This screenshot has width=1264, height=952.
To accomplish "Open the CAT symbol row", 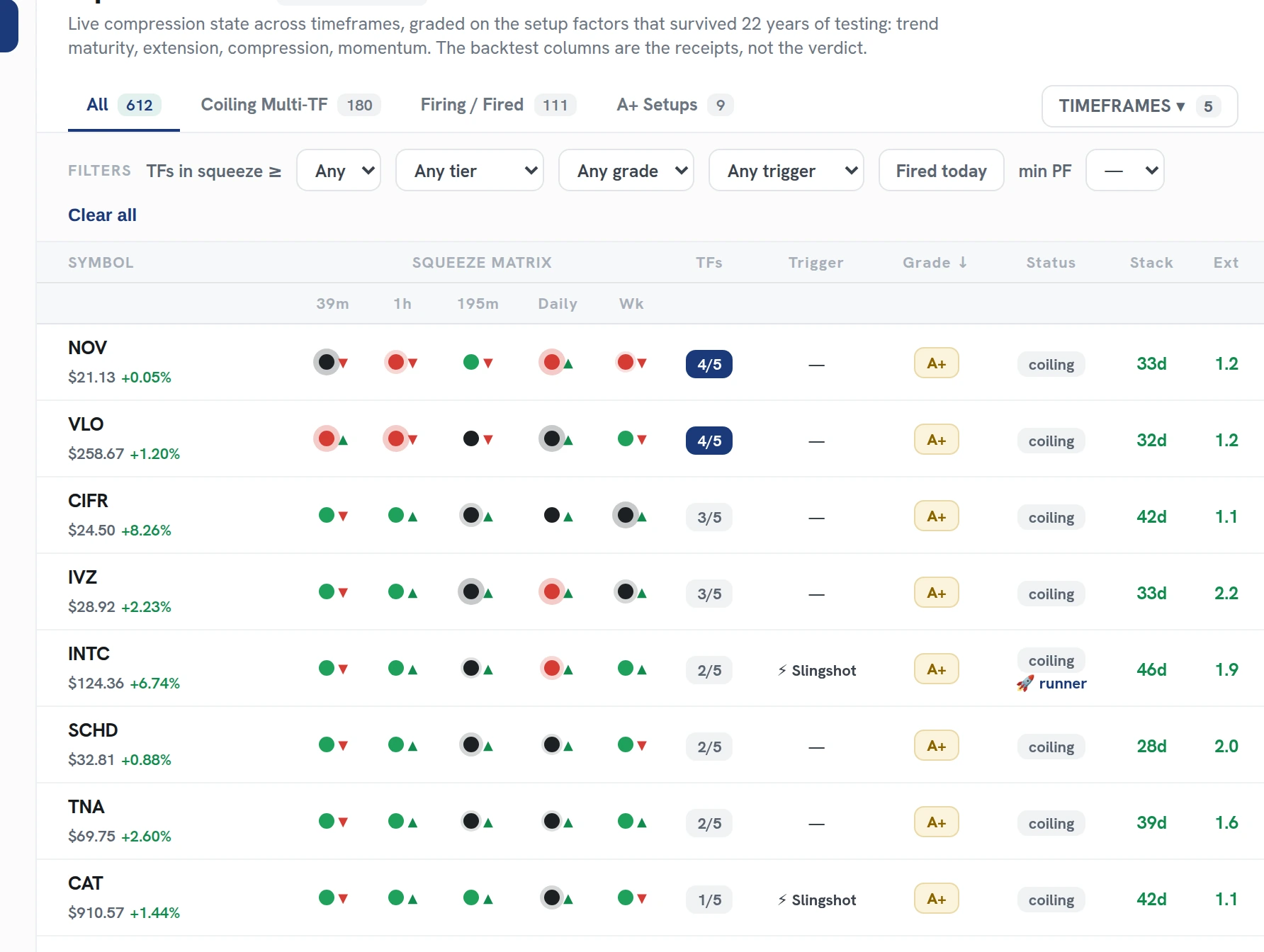I will pyautogui.click(x=650, y=898).
